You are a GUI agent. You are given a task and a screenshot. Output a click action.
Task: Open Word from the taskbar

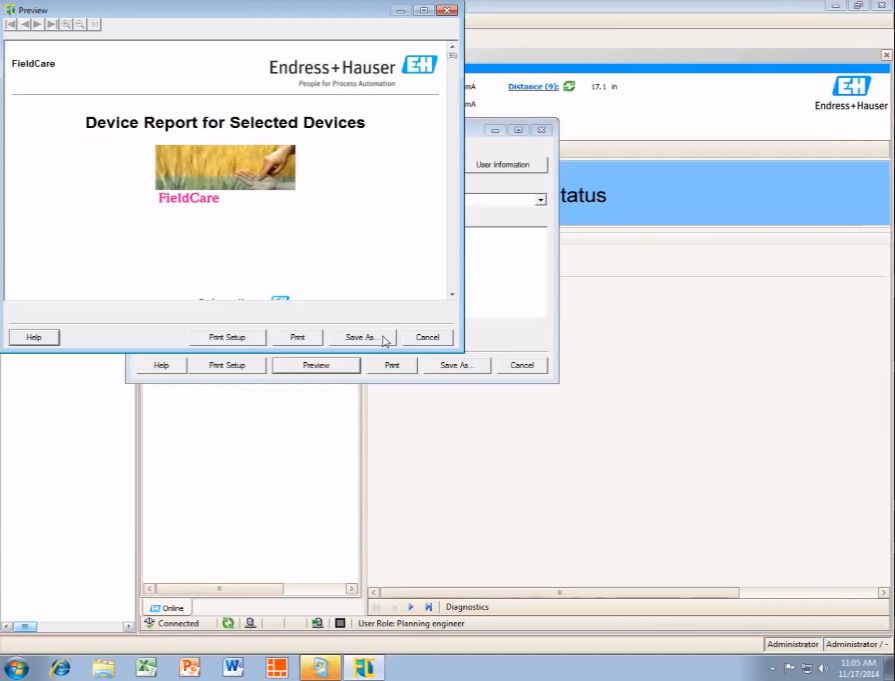(x=233, y=668)
